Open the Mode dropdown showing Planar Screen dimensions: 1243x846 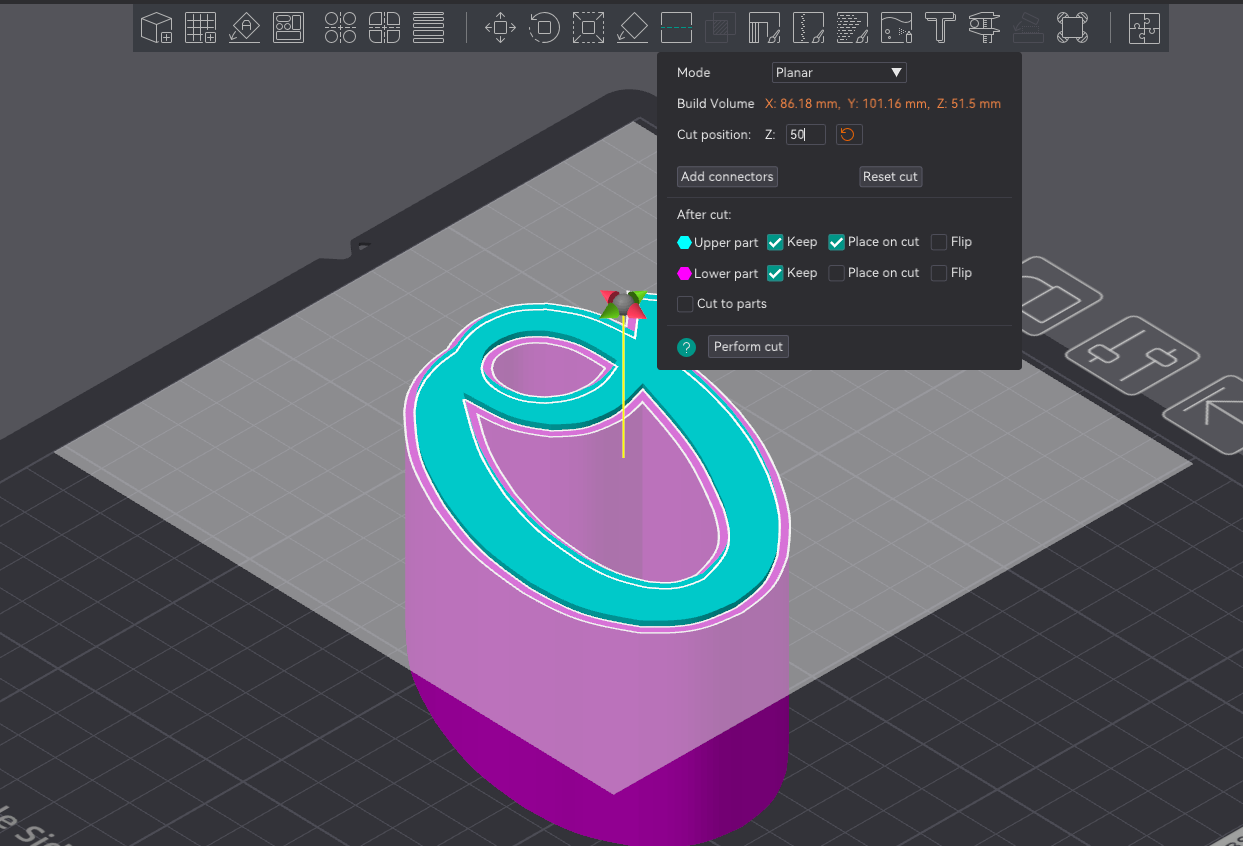pos(839,72)
